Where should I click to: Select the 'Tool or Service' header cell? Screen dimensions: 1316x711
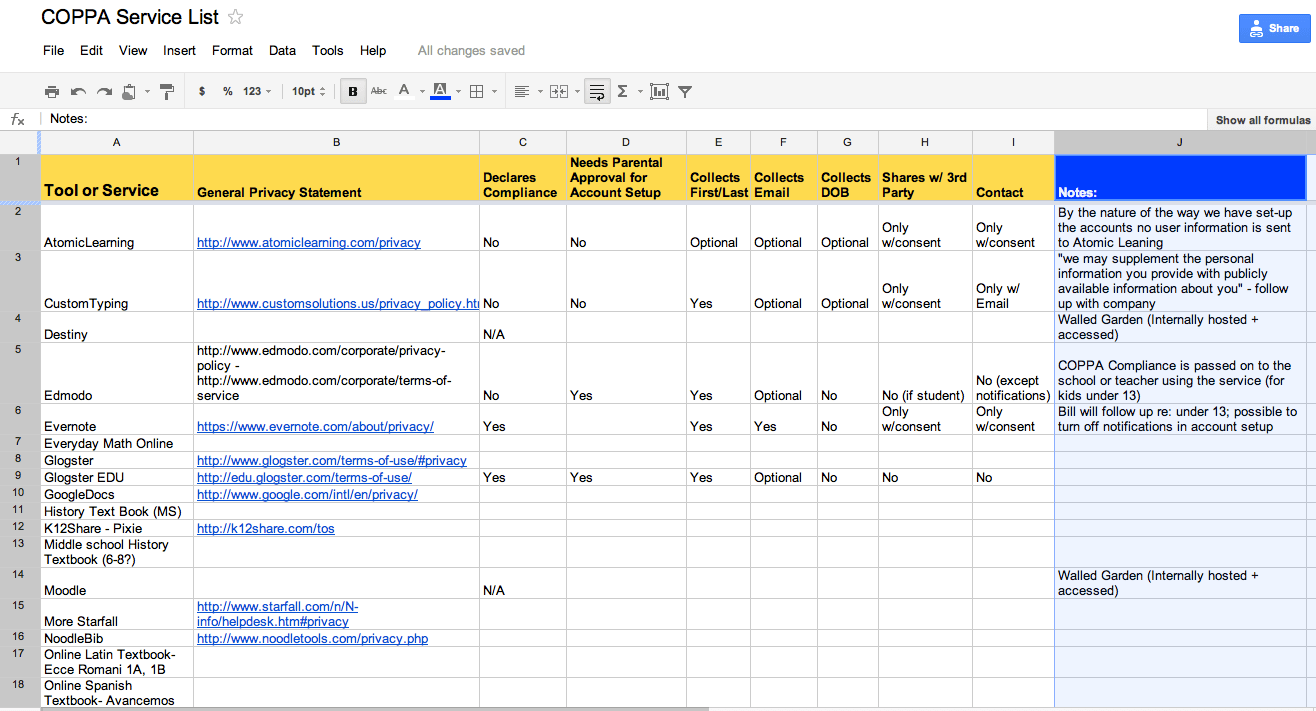(117, 178)
